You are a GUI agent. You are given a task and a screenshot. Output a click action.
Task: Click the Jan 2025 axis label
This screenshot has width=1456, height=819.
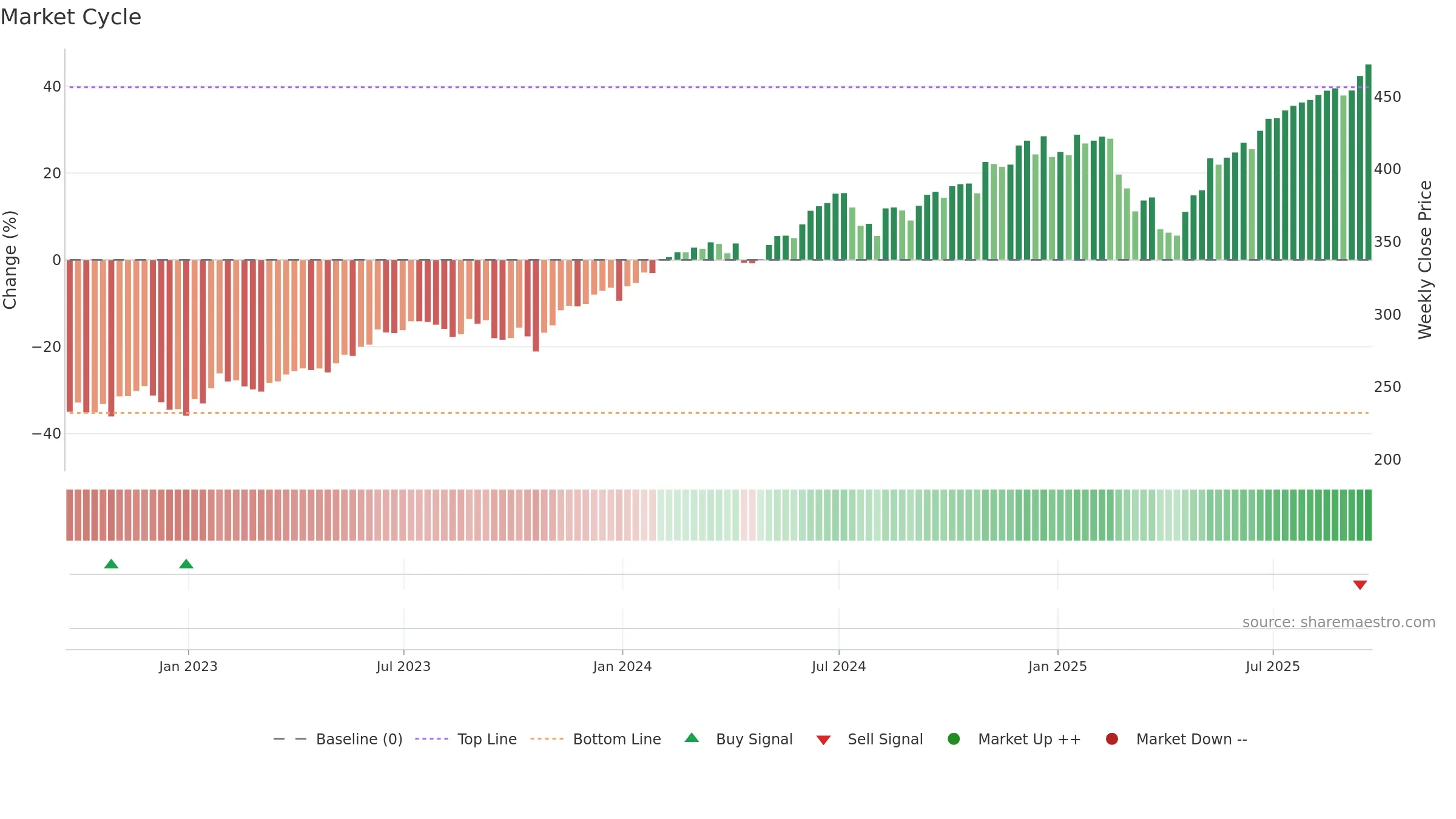point(1057,666)
